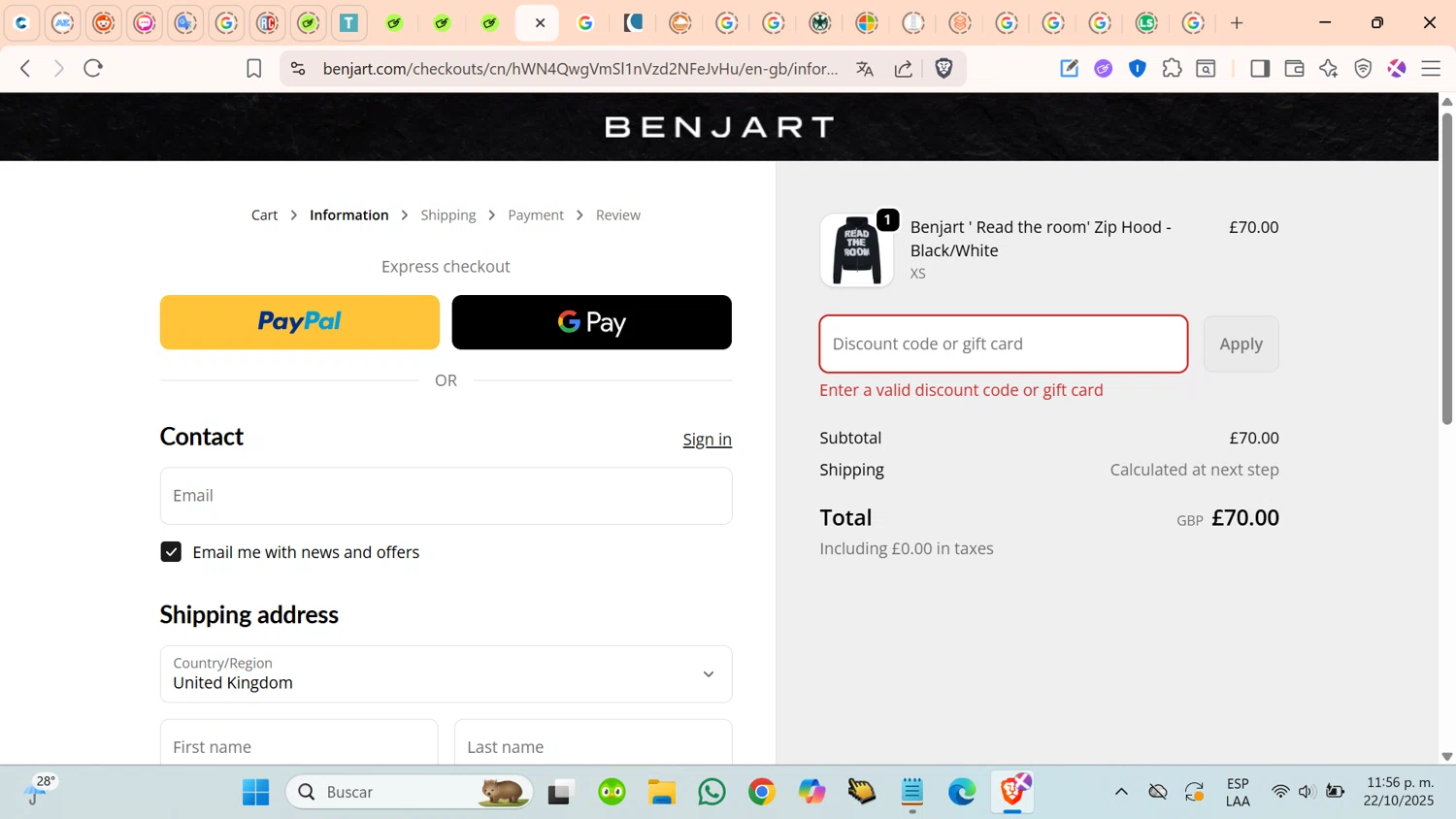Viewport: 1456px width, 819px height.
Task: Show hidden system tray icons
Action: tap(1121, 792)
